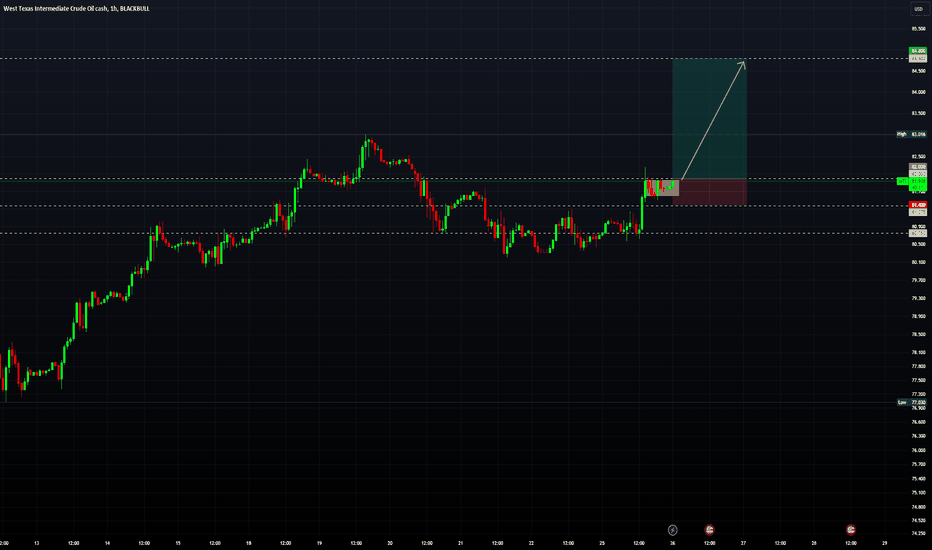The width and height of the screenshot is (932, 550).
Task: Click the chart title West Texas Intermediate Crude Oil cash
Action: coord(56,8)
